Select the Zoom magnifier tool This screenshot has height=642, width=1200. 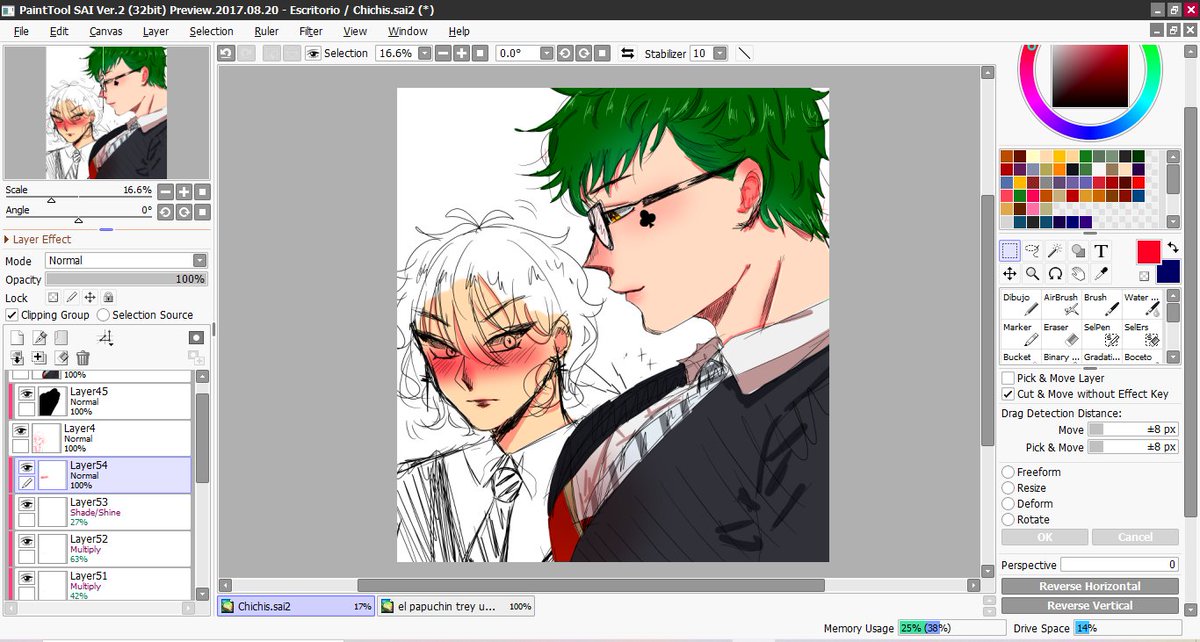[1033, 273]
